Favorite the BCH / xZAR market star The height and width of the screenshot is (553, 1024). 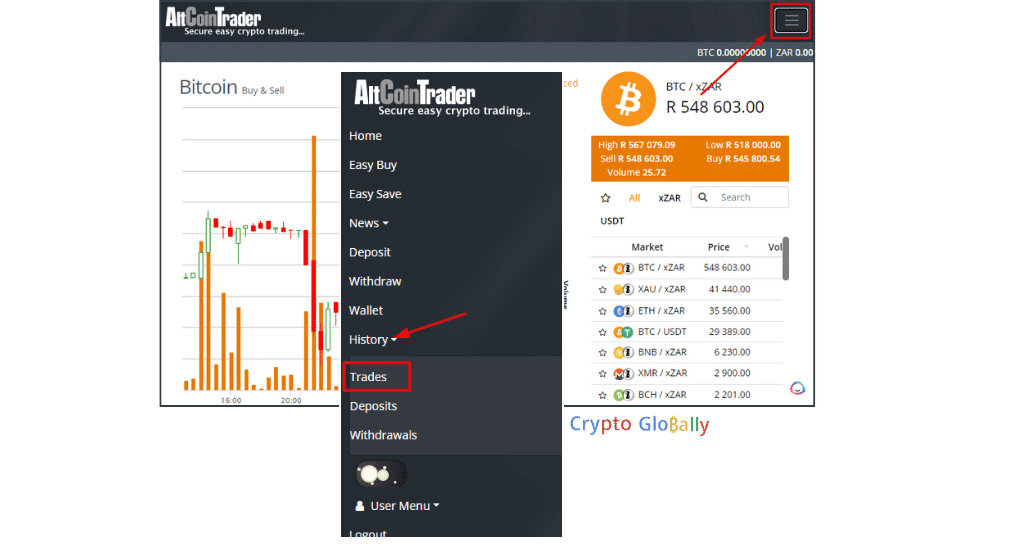(x=603, y=395)
